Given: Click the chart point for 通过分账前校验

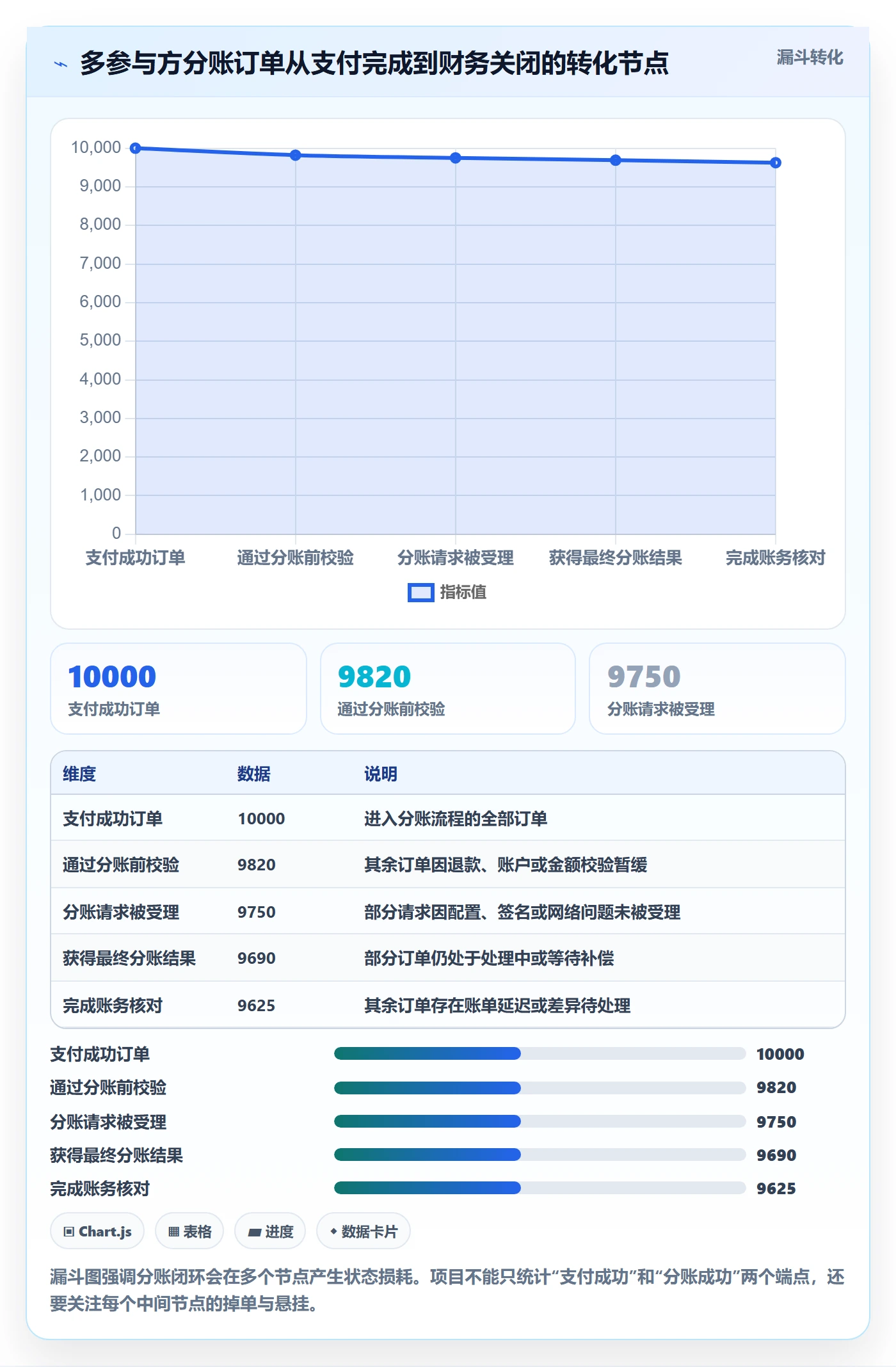Looking at the screenshot, I should 296,155.
